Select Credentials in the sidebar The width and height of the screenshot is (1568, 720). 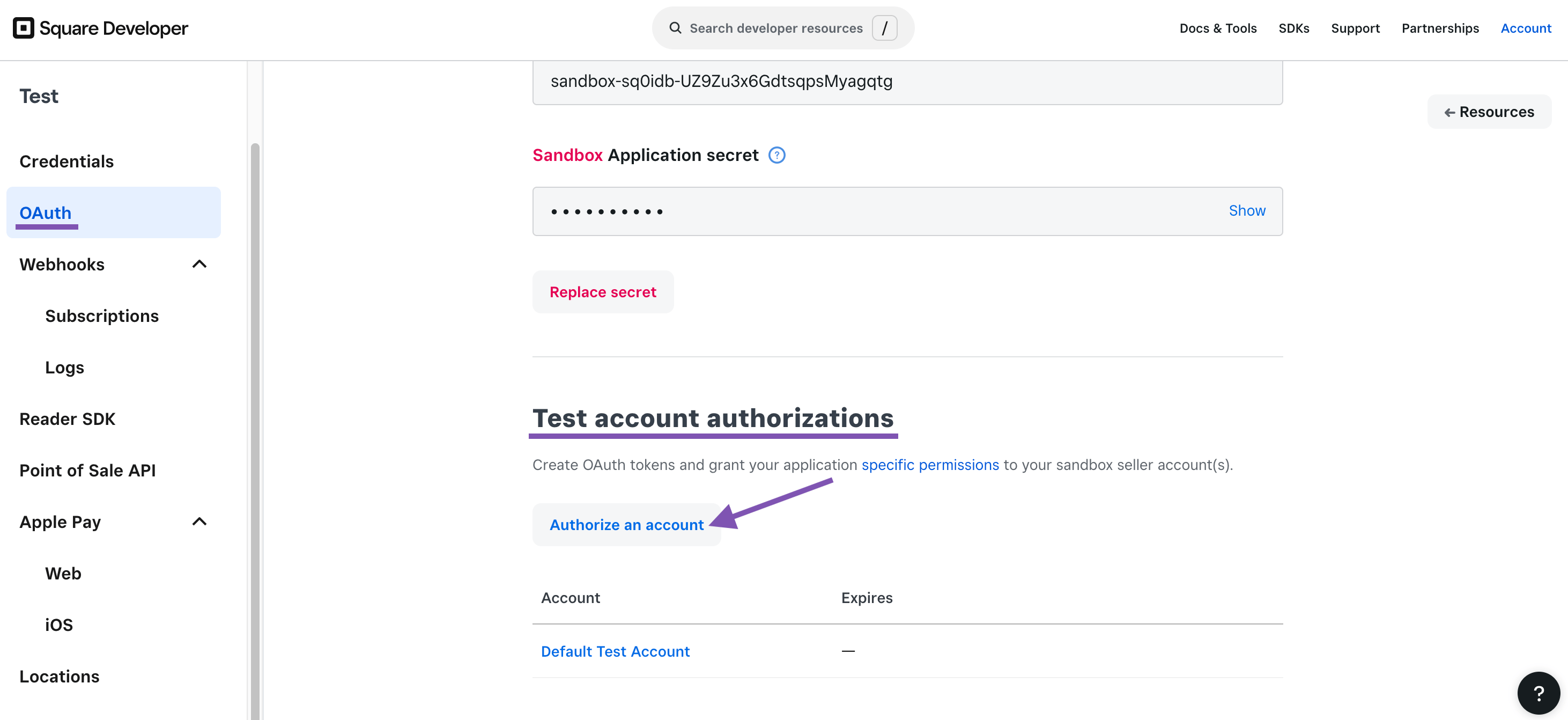pos(66,161)
